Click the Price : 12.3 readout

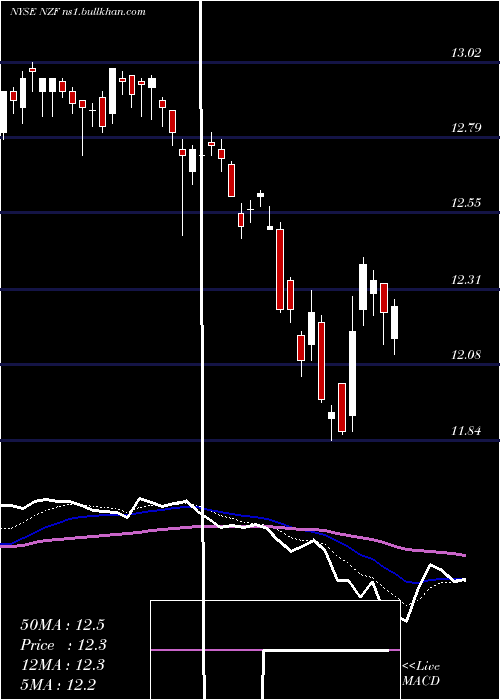pos(63,645)
